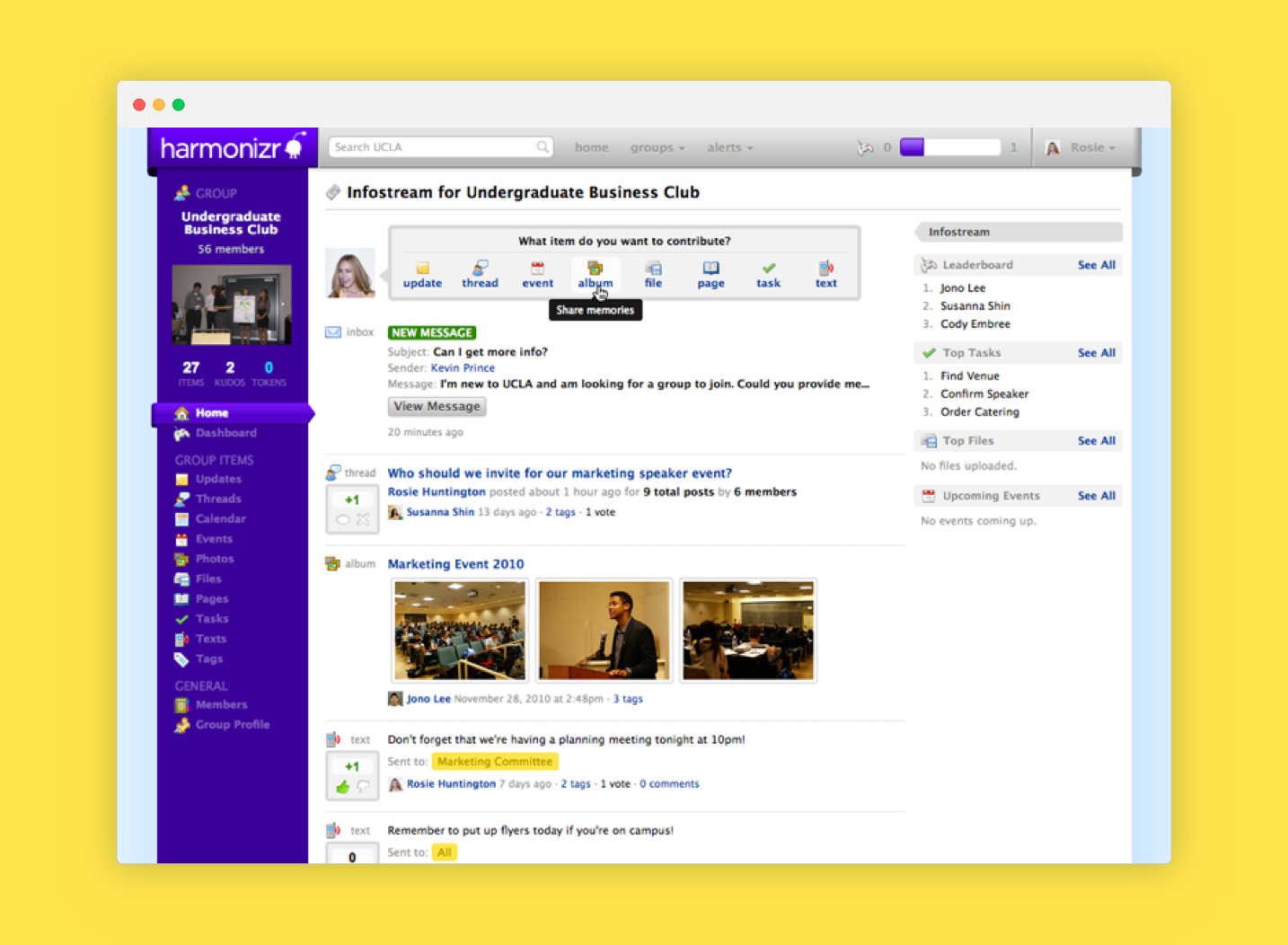Toggle the thumbs down on planning meeting text

point(363,787)
